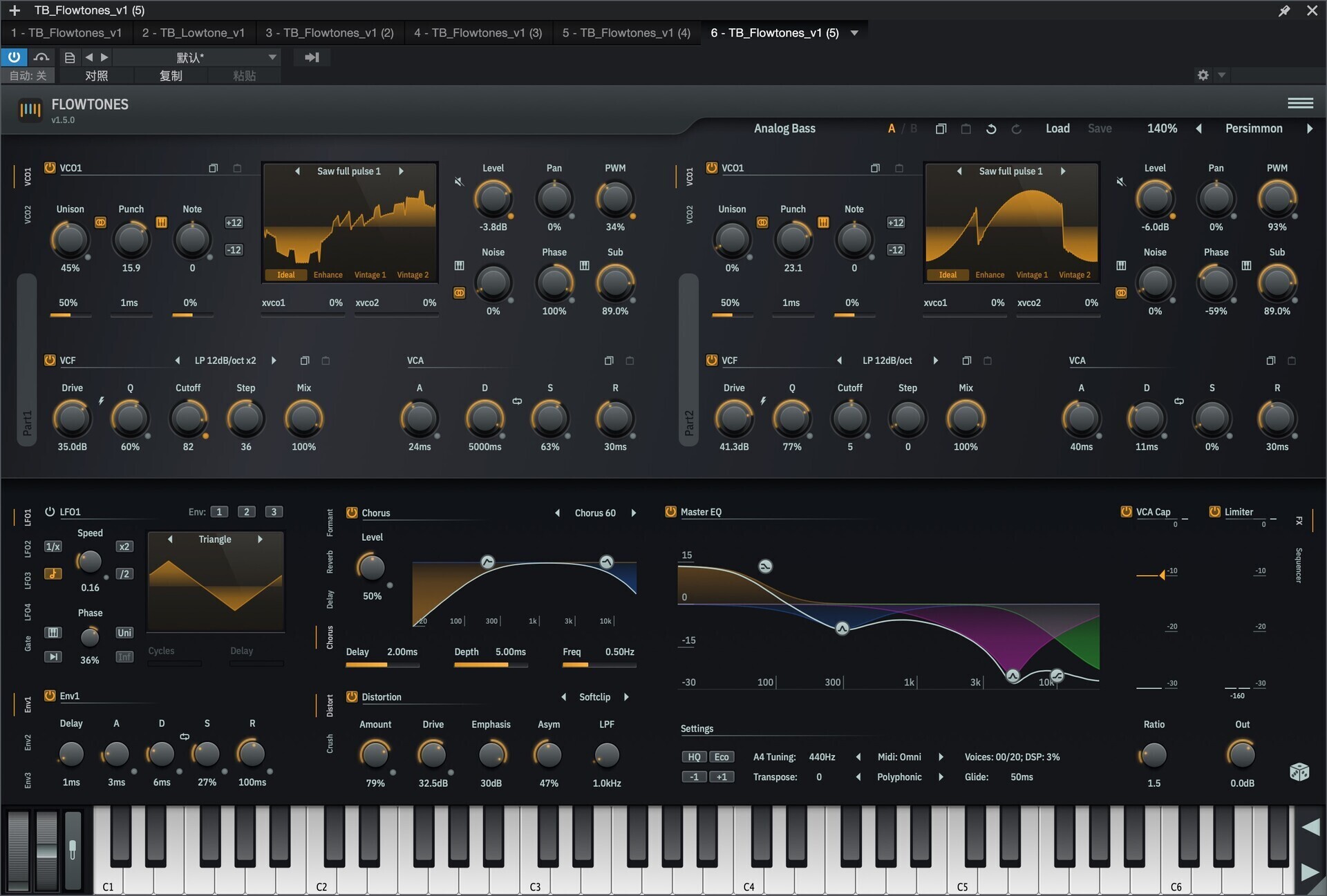The image size is (1327, 896).
Task: Click the Part1 Unison link icon
Action: click(100, 222)
